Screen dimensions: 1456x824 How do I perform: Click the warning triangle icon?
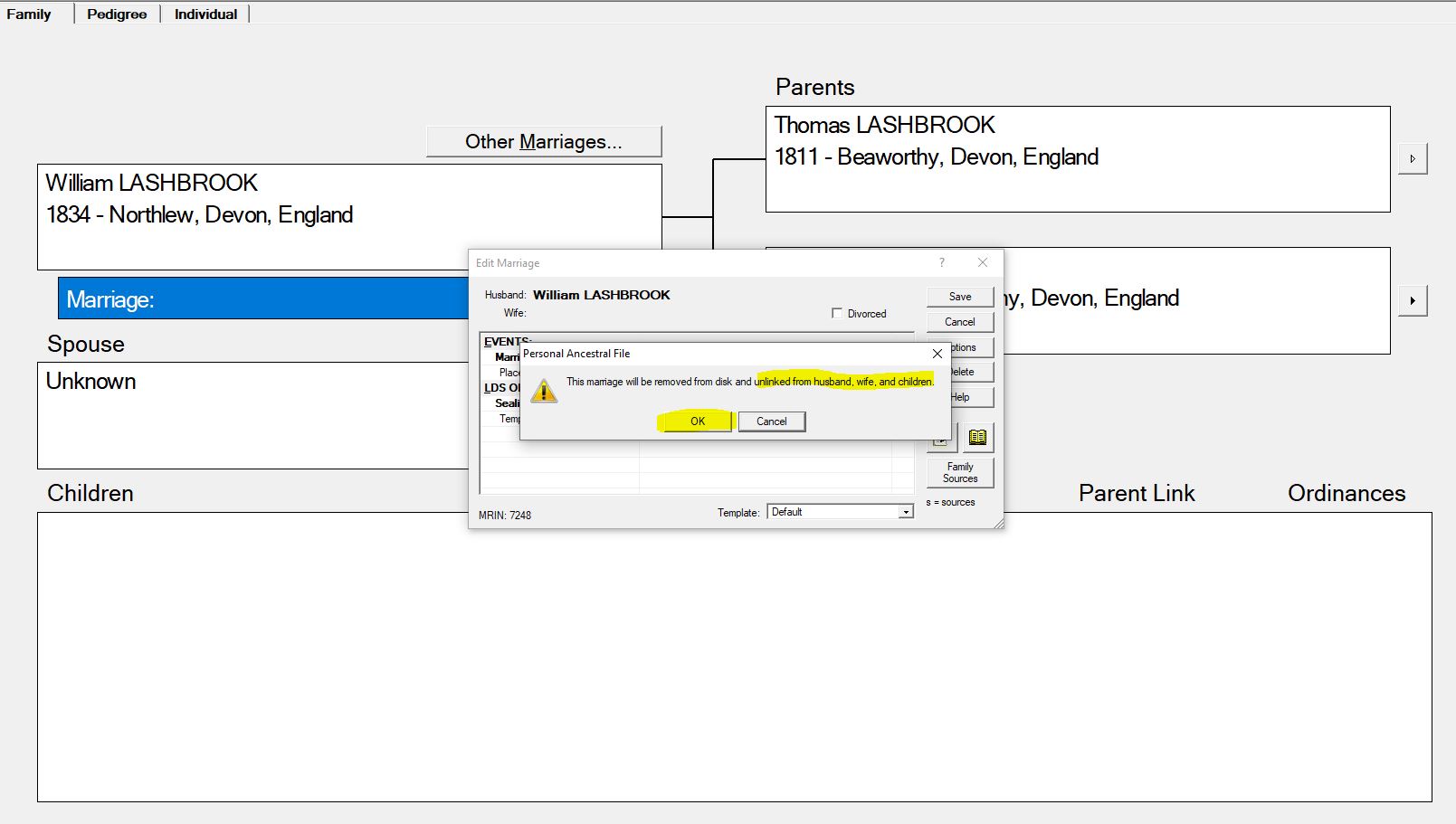click(x=544, y=391)
